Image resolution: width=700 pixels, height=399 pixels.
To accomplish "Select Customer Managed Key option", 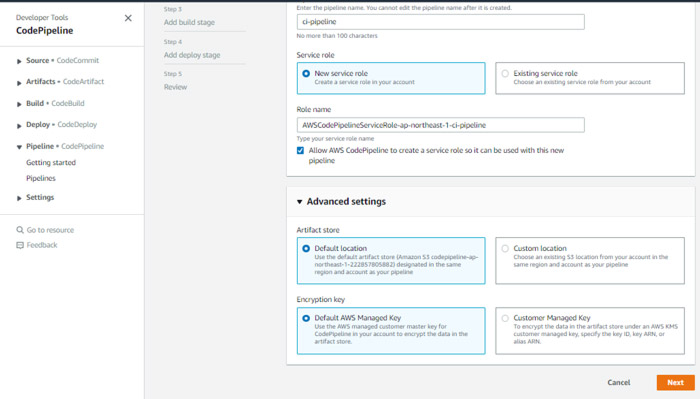I will pos(505,318).
